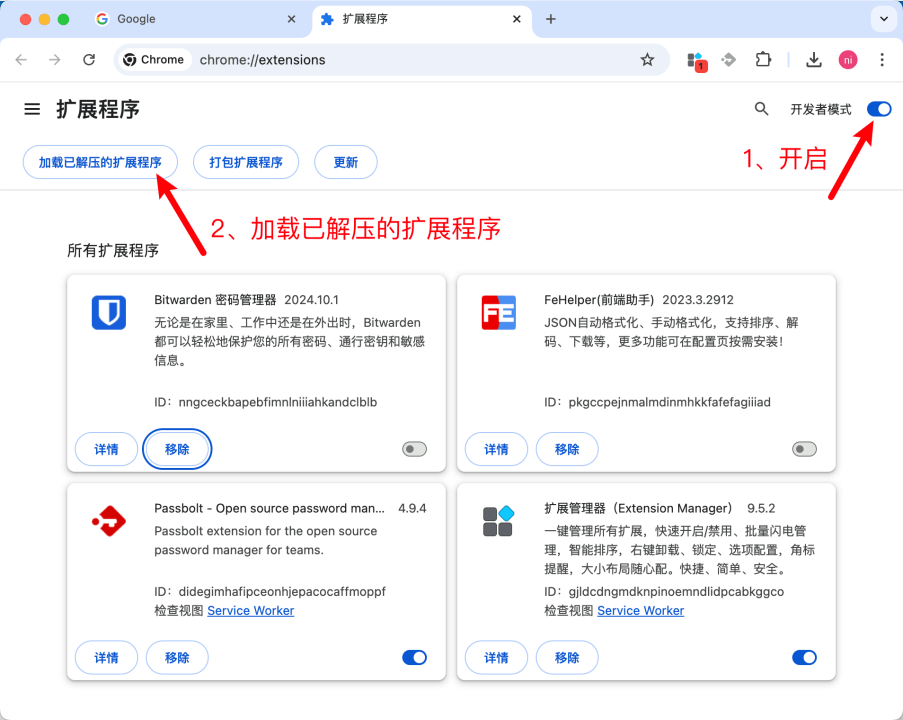Close the 扩展程序 tab
The height and width of the screenshot is (720, 903).
coord(517,19)
